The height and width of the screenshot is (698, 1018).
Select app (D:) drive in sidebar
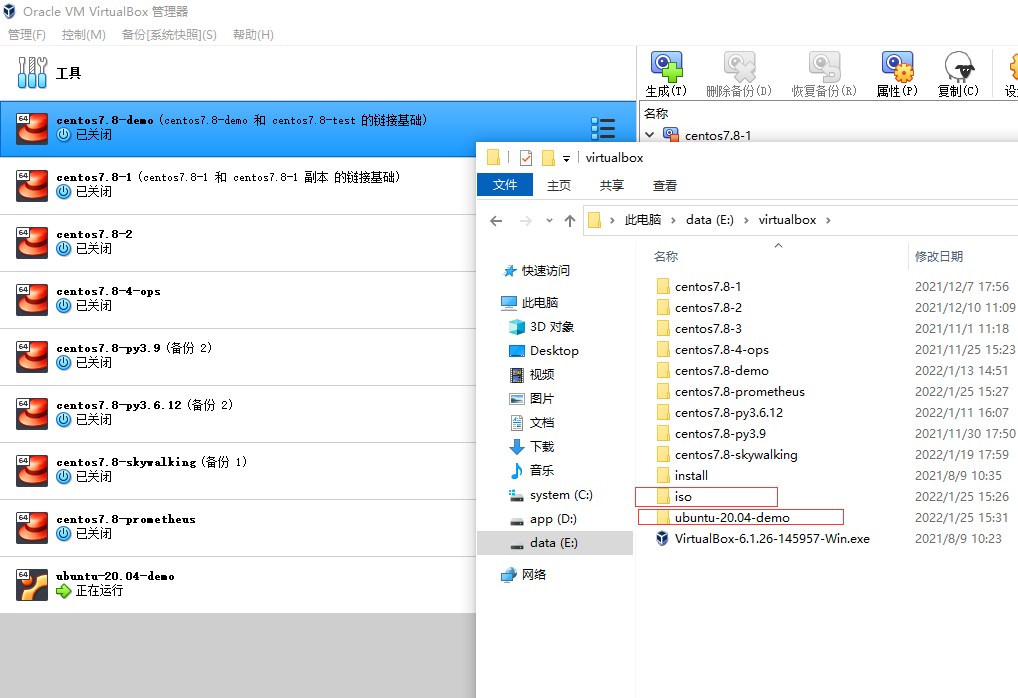point(553,519)
